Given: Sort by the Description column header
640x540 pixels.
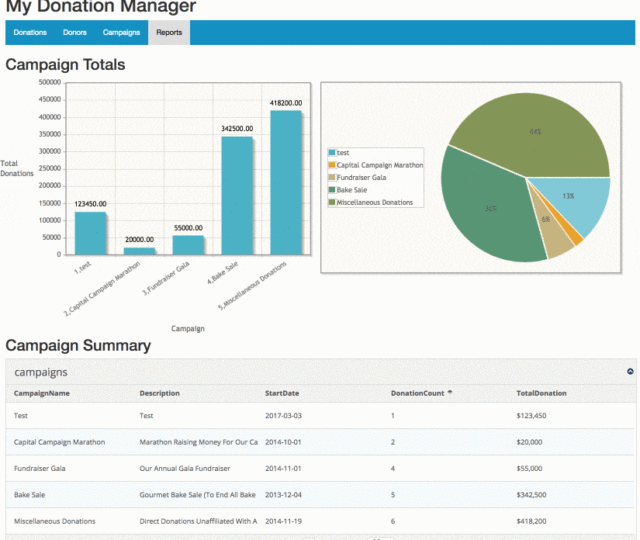Looking at the screenshot, I should pos(160,393).
